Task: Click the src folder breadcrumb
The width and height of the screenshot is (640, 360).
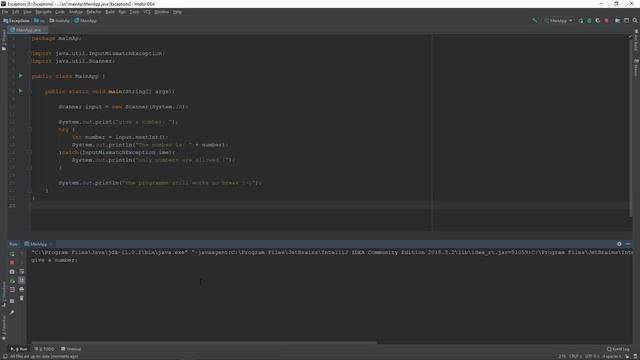Action: pyautogui.click(x=40, y=20)
